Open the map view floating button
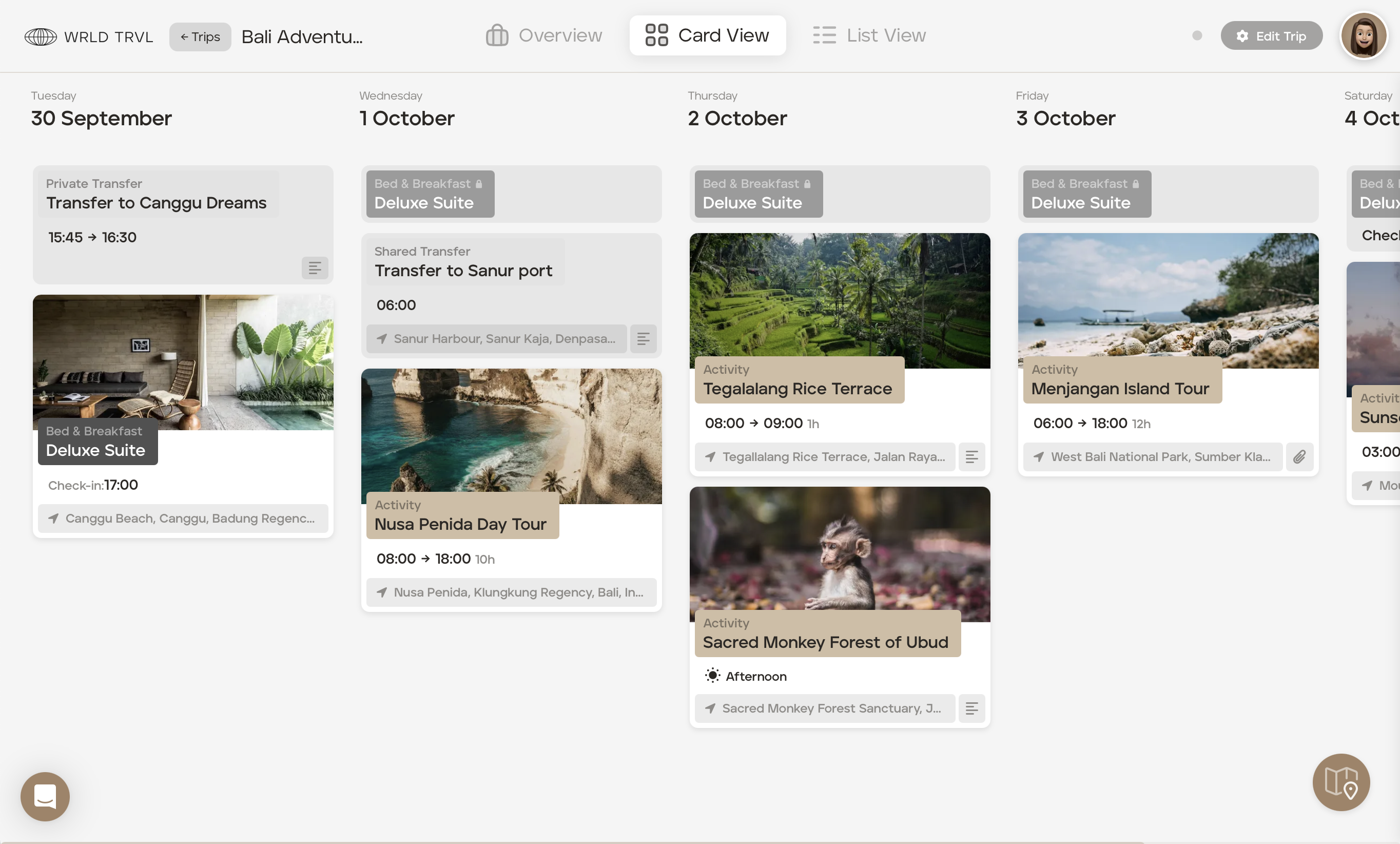Image resolution: width=1400 pixels, height=844 pixels. point(1340,782)
